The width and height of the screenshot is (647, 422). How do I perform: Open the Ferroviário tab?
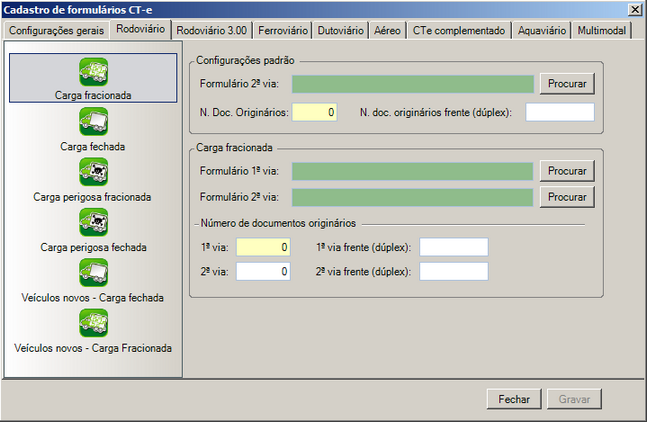284,31
